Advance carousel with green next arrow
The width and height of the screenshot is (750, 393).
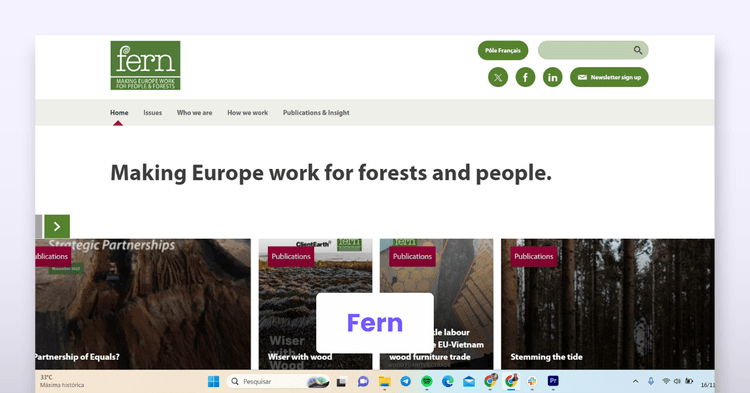click(57, 226)
